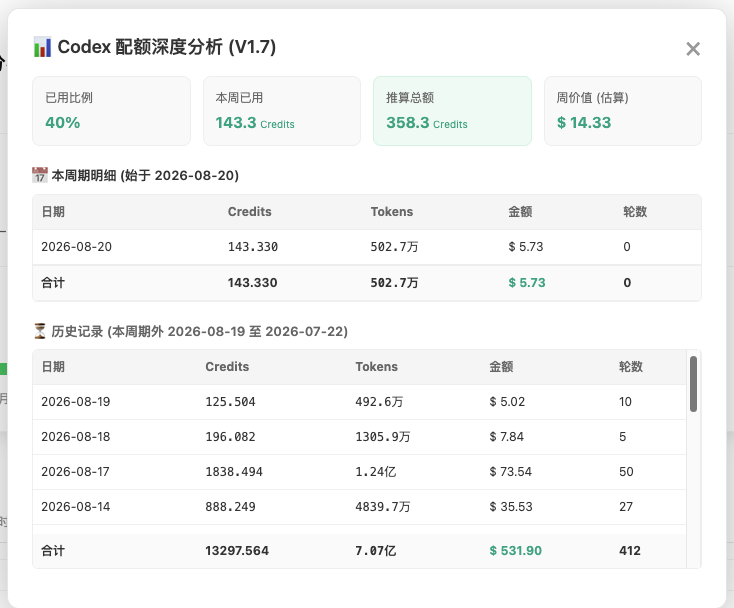
Task: Select the 已用比例 40% card
Action: click(111, 111)
